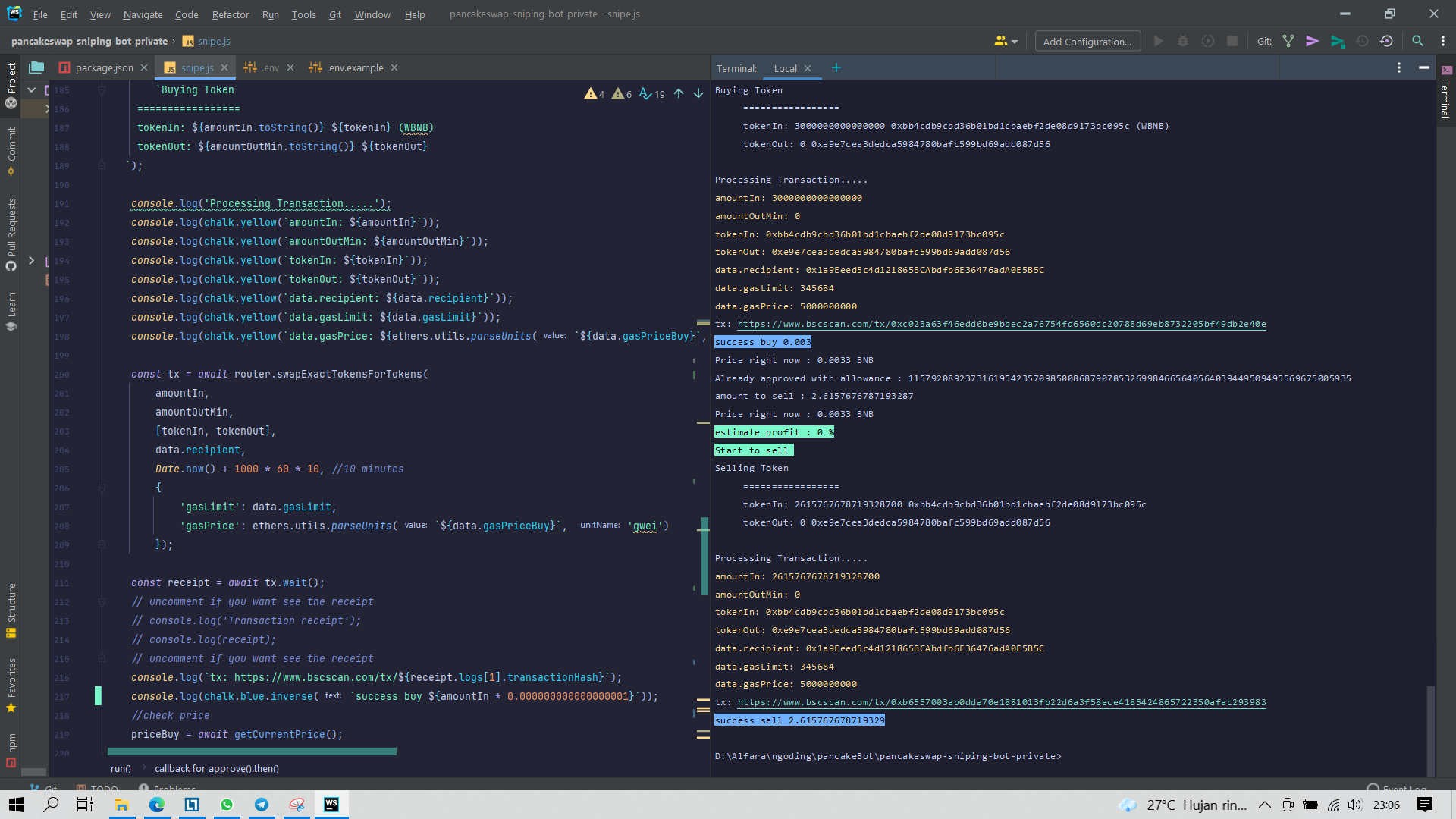Click the npm script runner icon
The image size is (1456, 819).
[11, 756]
